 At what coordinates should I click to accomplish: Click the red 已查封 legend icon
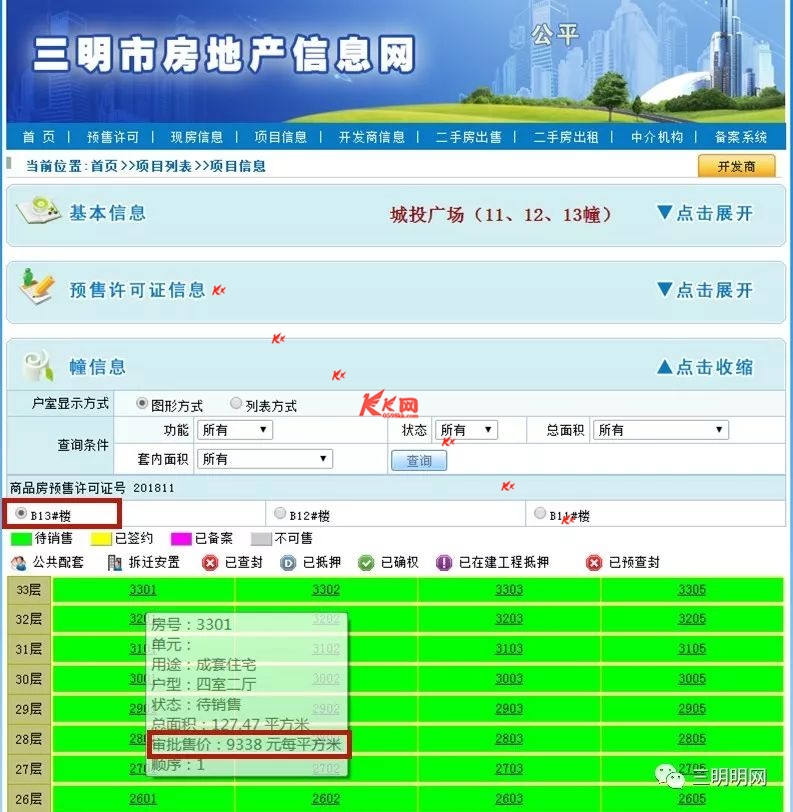pos(210,563)
